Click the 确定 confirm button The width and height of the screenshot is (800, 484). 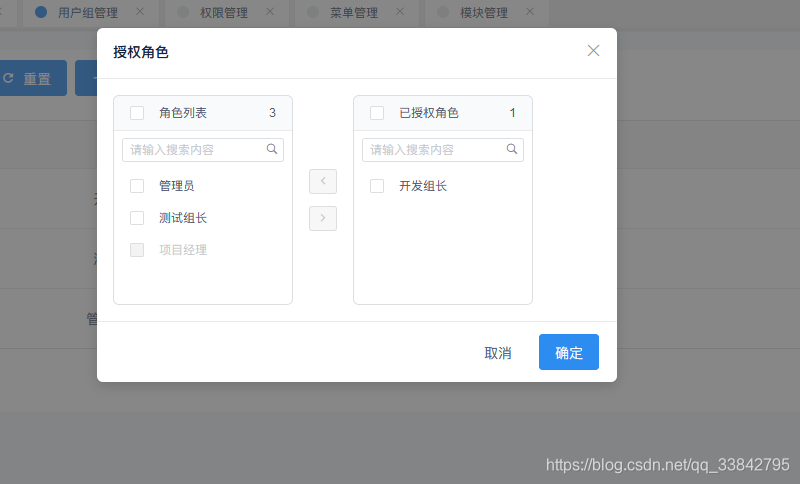[569, 352]
